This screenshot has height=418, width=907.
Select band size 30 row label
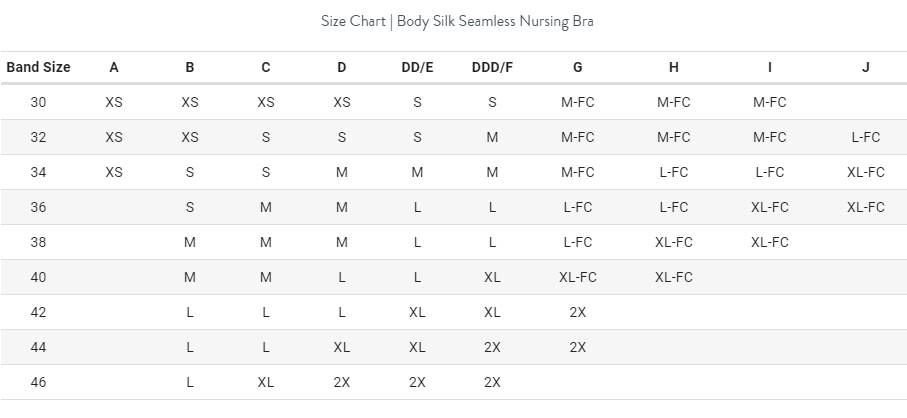click(38, 102)
